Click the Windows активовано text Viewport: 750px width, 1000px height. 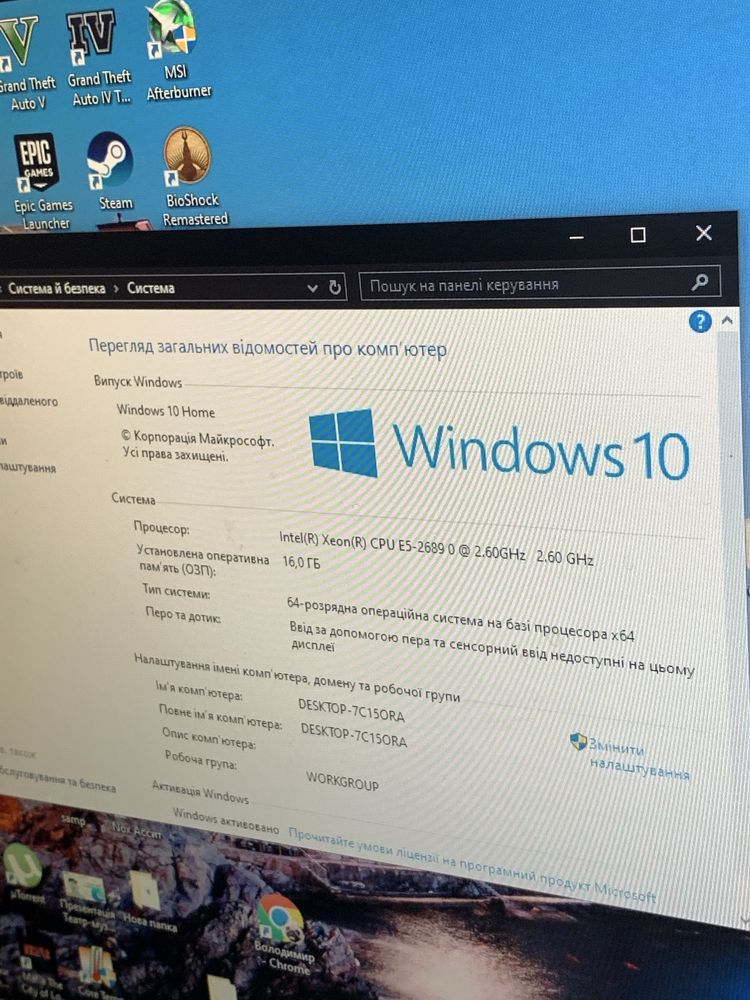click(226, 820)
